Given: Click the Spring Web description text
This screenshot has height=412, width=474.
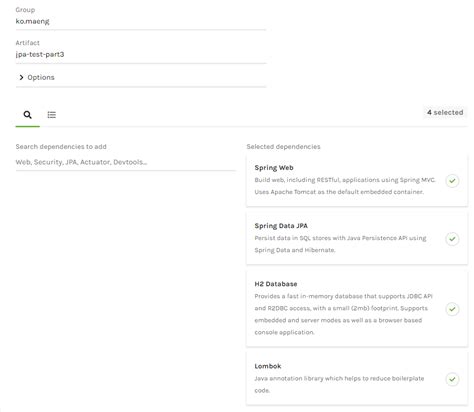Looking at the screenshot, I should coord(345,186).
